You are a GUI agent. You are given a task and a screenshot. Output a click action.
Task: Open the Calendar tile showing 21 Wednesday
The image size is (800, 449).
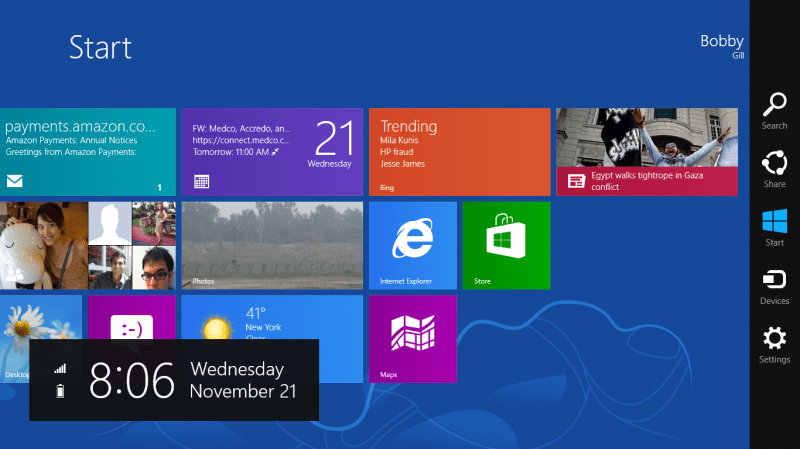pyautogui.click(x=271, y=152)
